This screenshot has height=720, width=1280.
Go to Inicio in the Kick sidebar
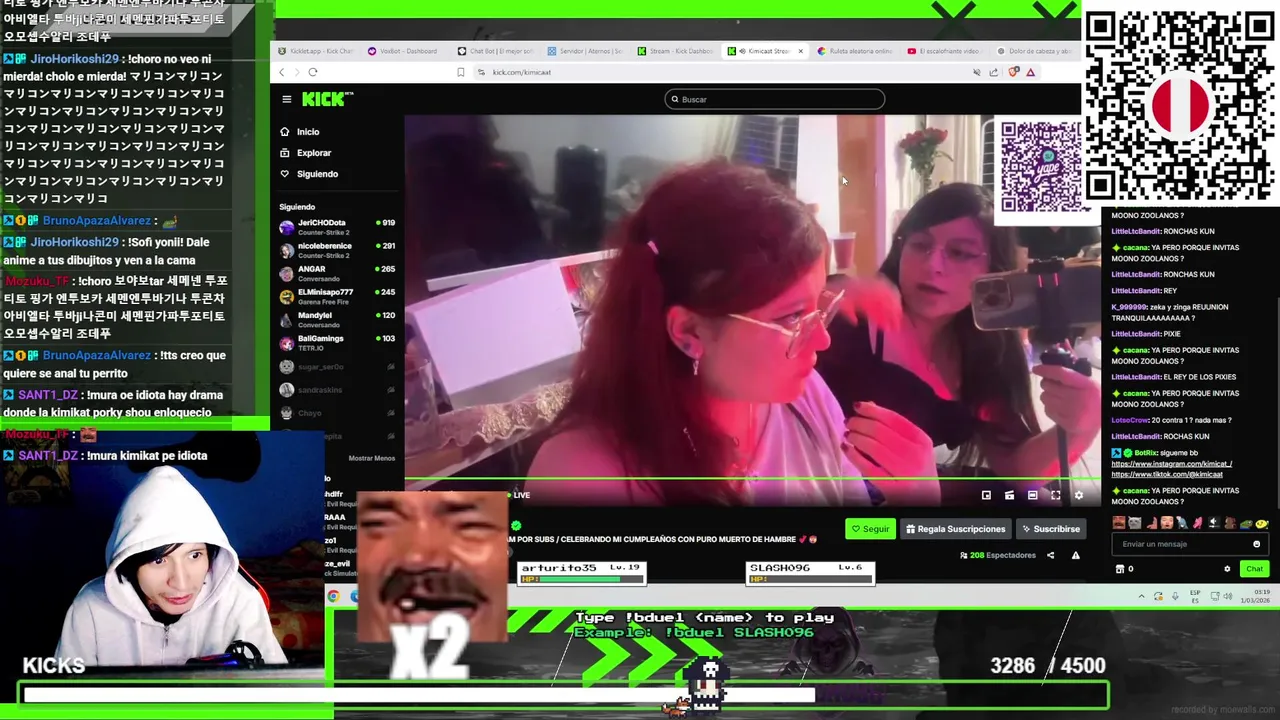pos(299,132)
